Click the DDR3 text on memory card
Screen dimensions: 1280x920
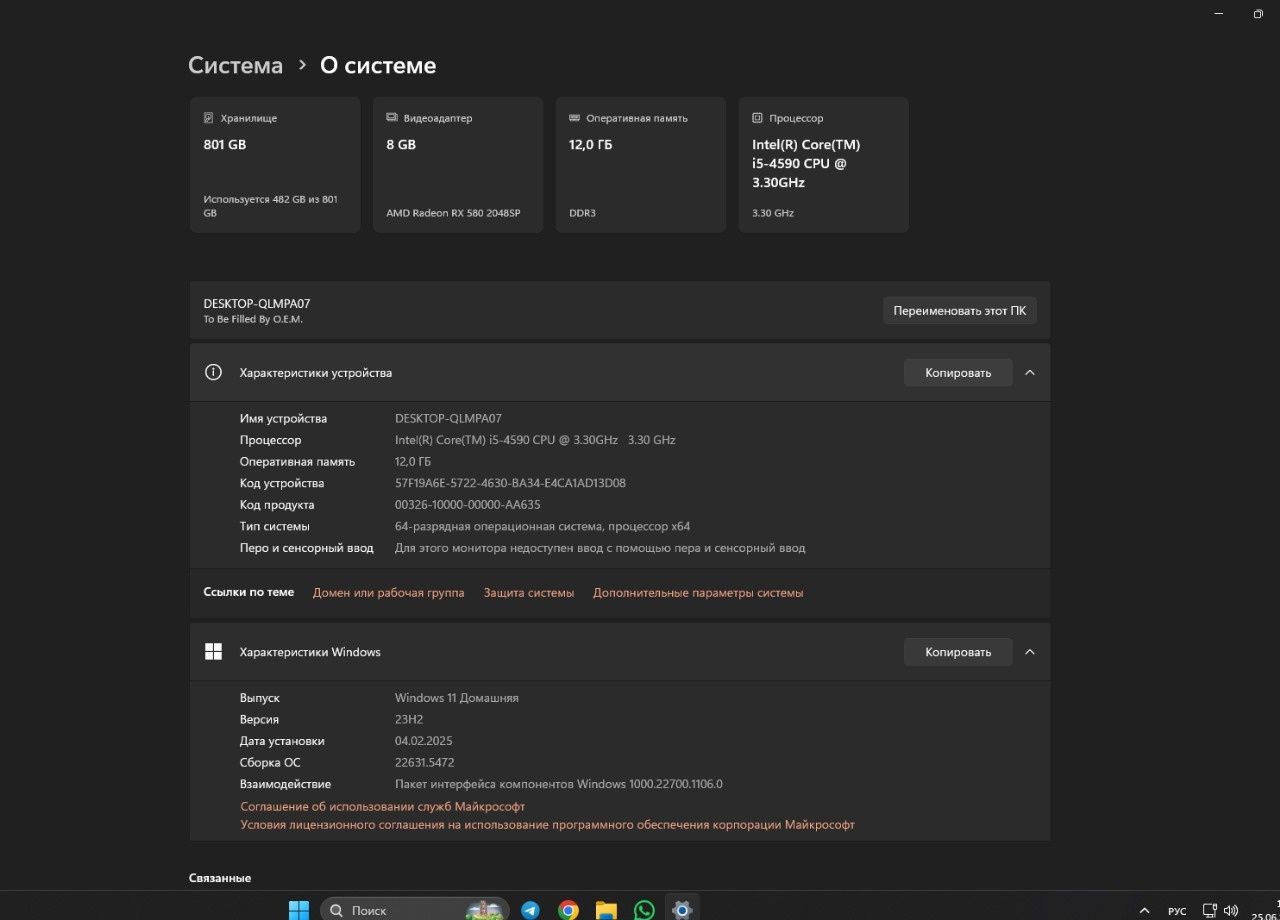coord(582,213)
